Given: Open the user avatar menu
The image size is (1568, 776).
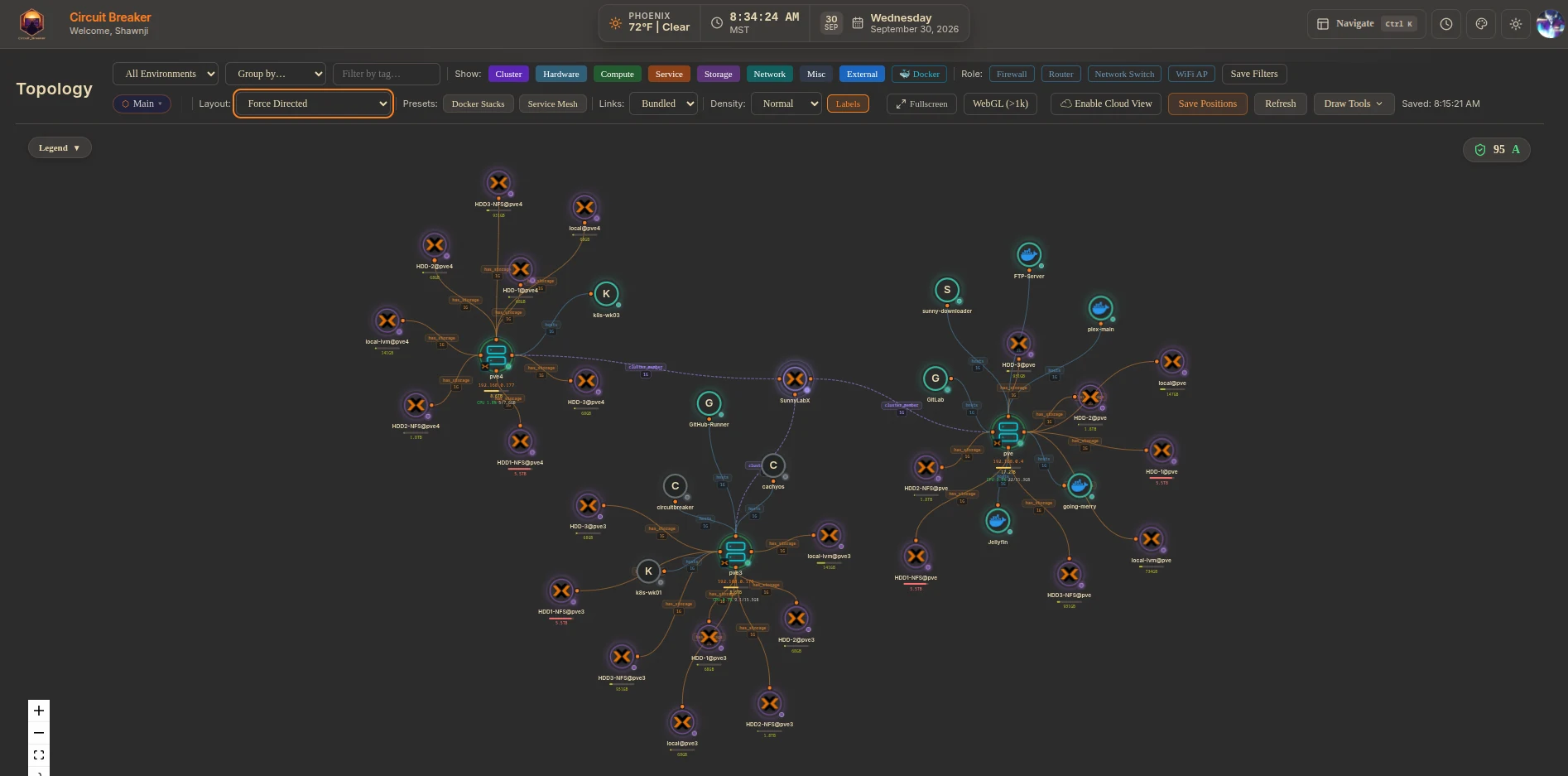Looking at the screenshot, I should [1550, 24].
